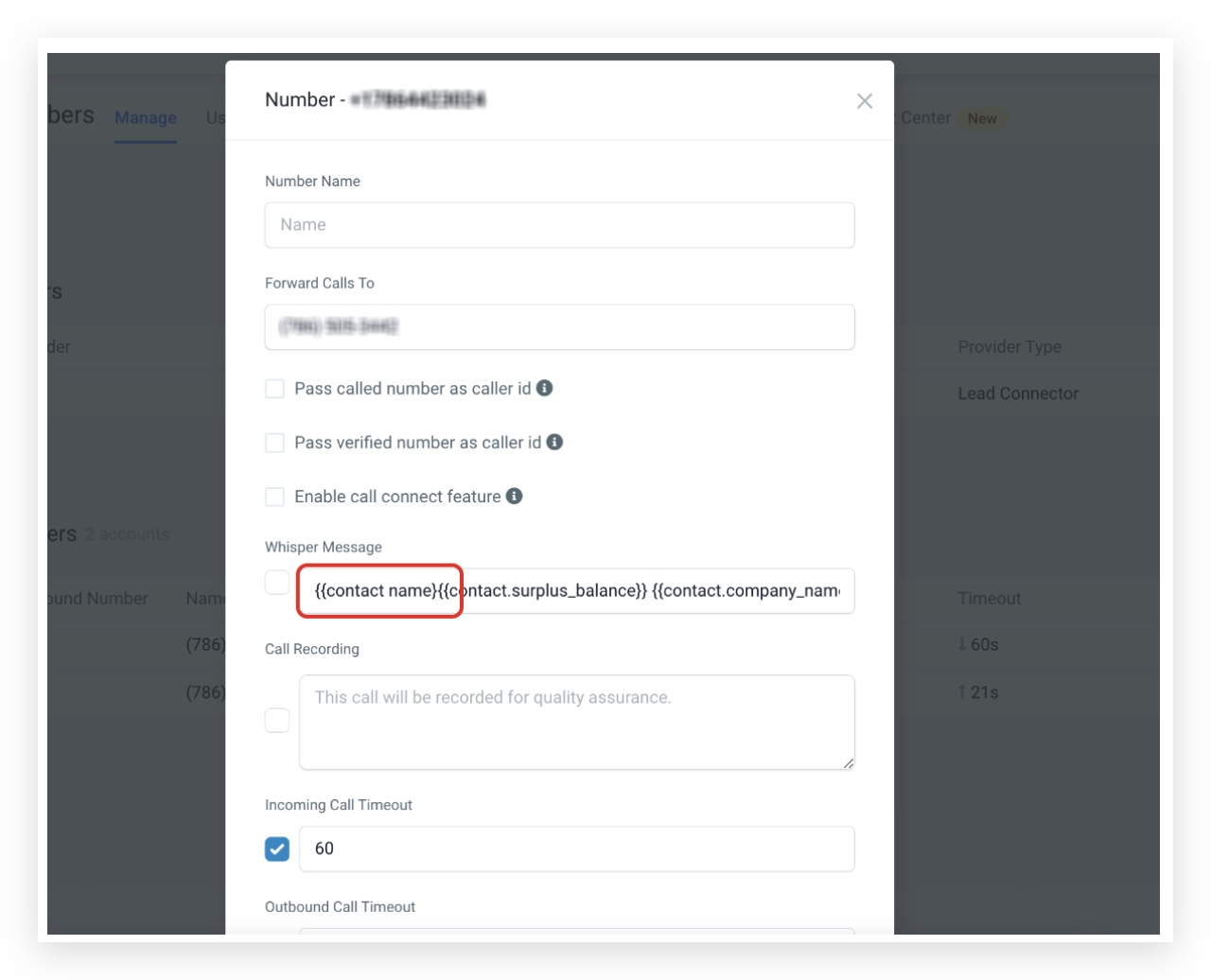Enable "Pass called number as caller id"

click(274, 388)
